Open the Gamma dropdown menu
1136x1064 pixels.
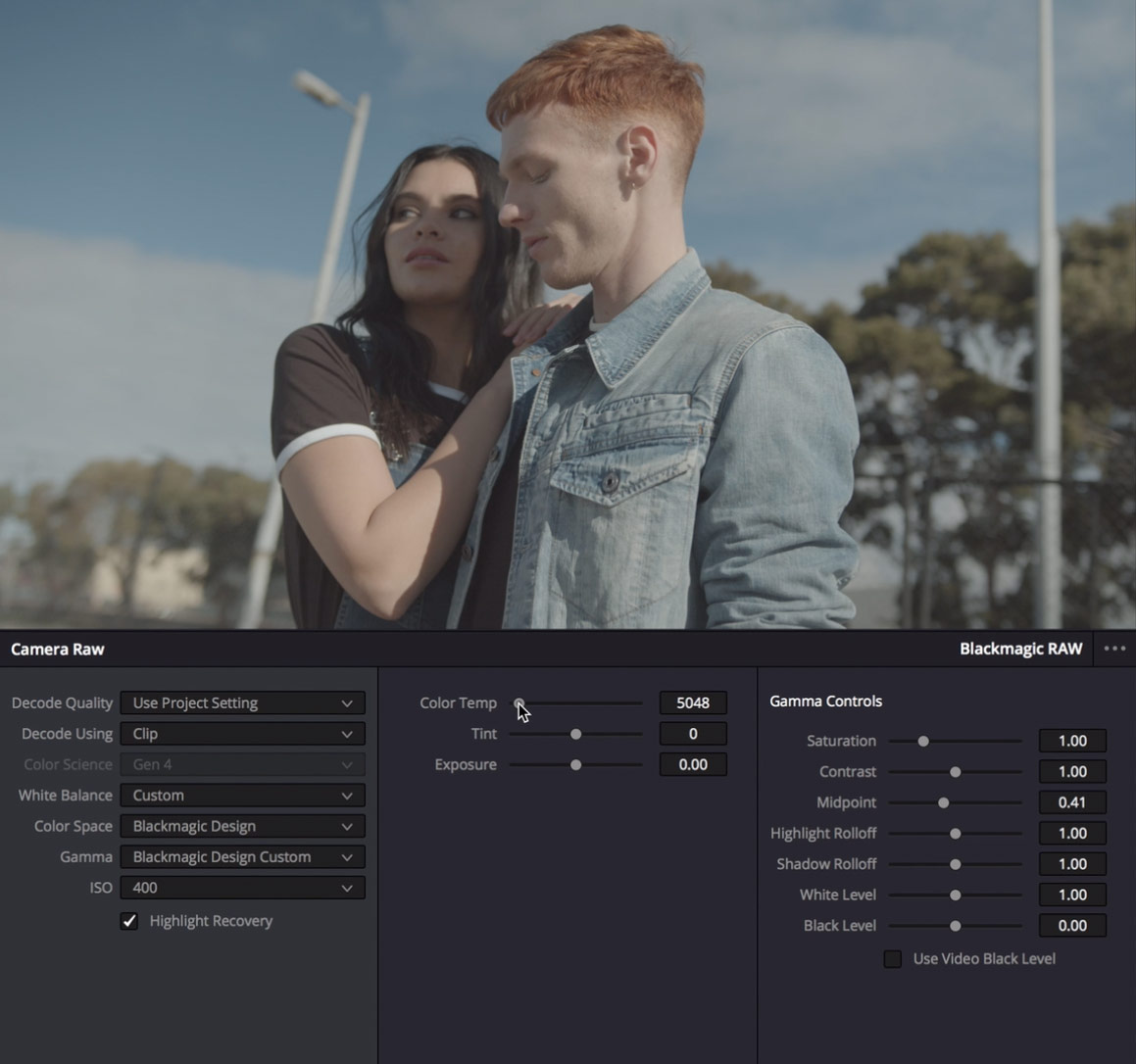242,857
